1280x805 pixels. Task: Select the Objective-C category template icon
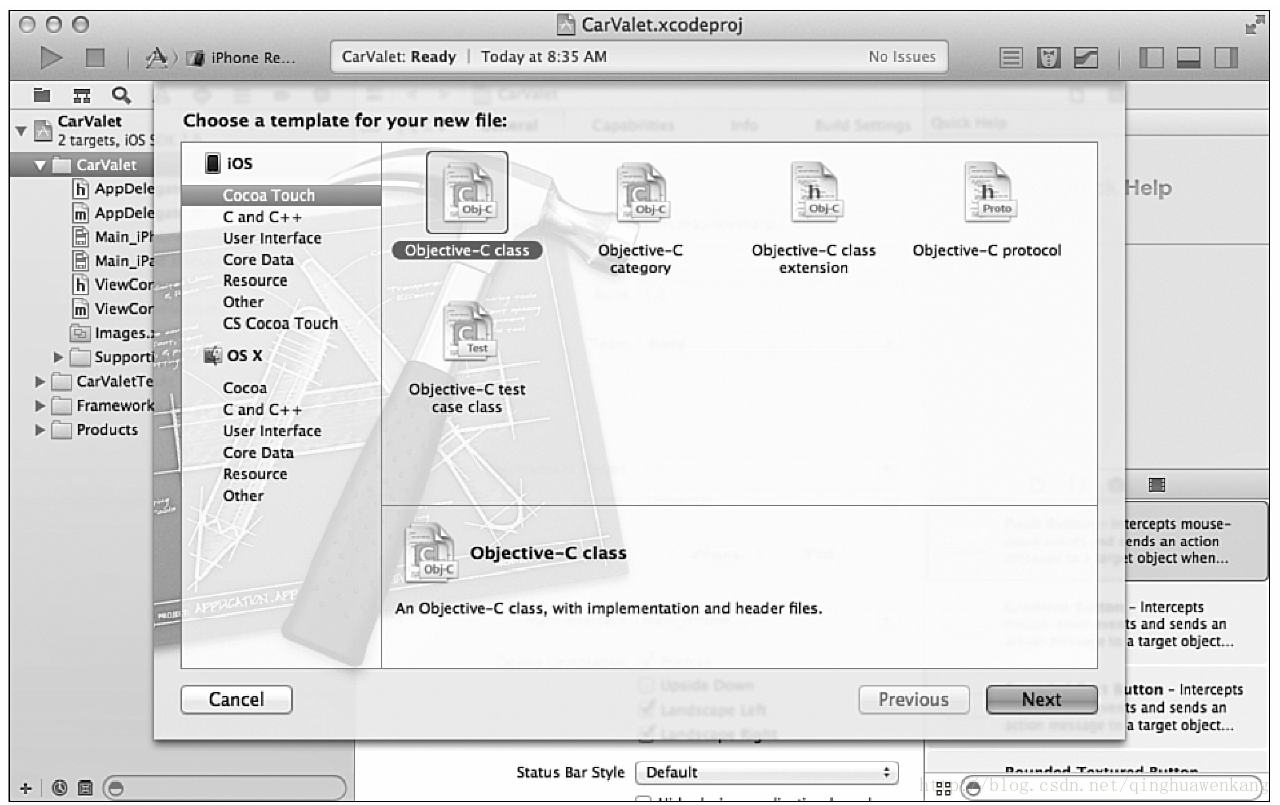[641, 193]
